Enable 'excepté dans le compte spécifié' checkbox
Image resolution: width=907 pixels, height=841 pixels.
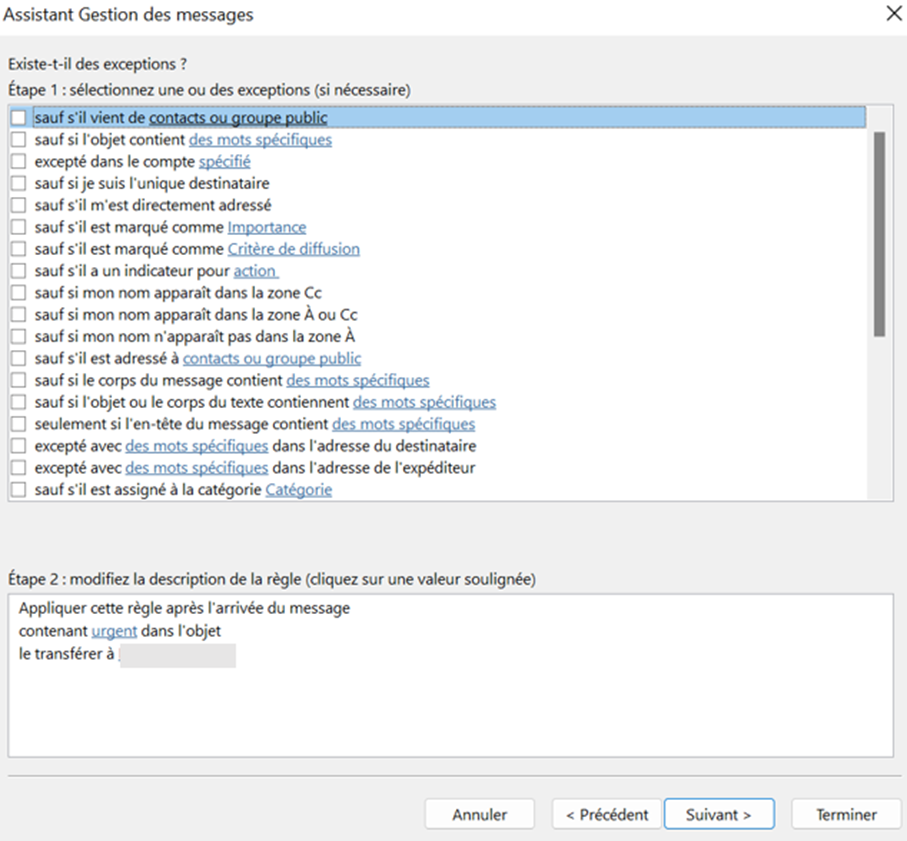pyautogui.click(x=19, y=161)
